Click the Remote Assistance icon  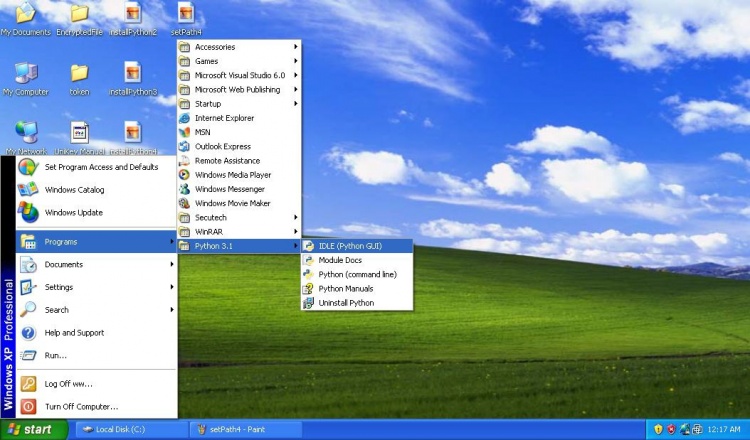pyautogui.click(x=185, y=161)
